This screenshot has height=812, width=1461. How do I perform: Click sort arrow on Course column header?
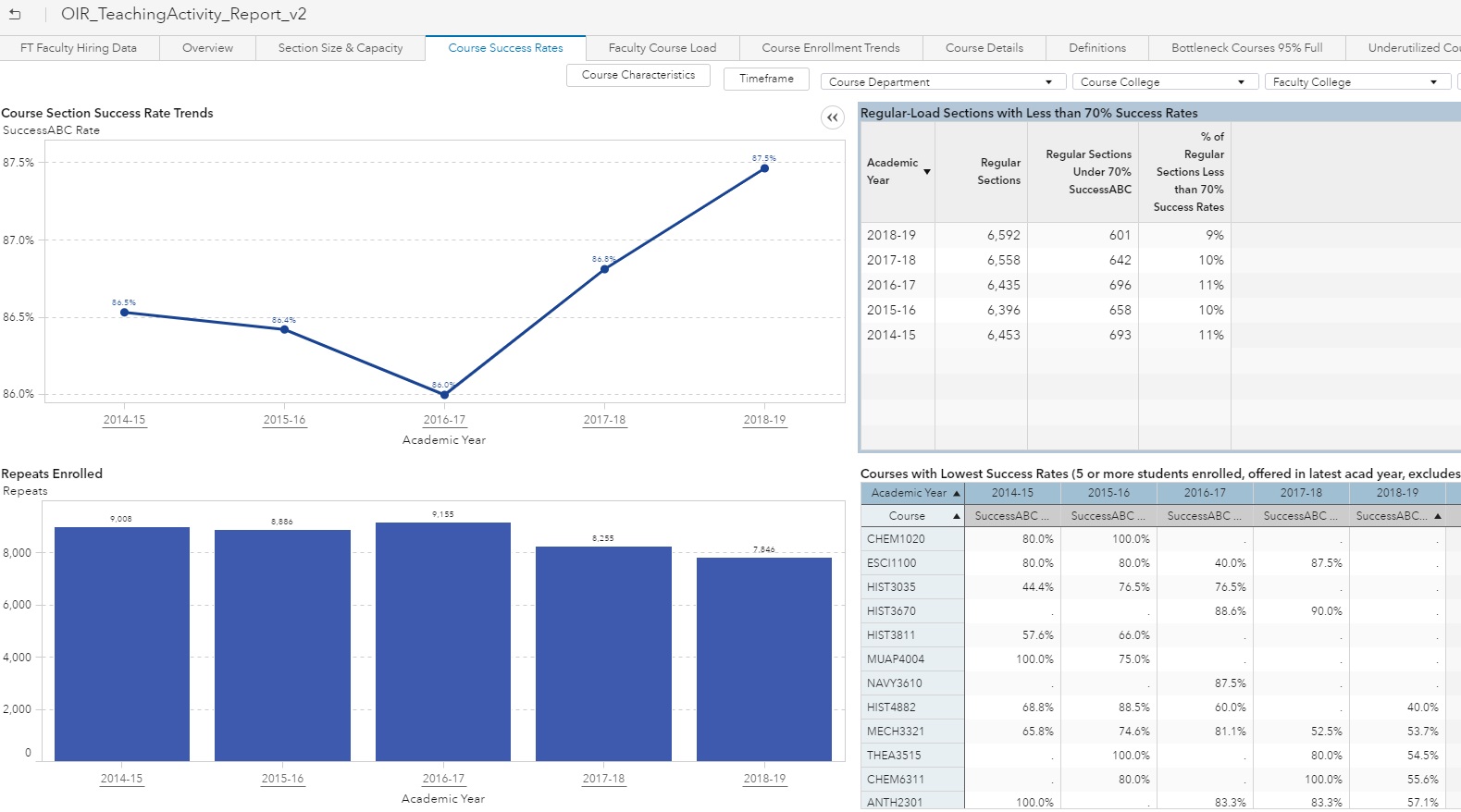pyautogui.click(x=956, y=516)
